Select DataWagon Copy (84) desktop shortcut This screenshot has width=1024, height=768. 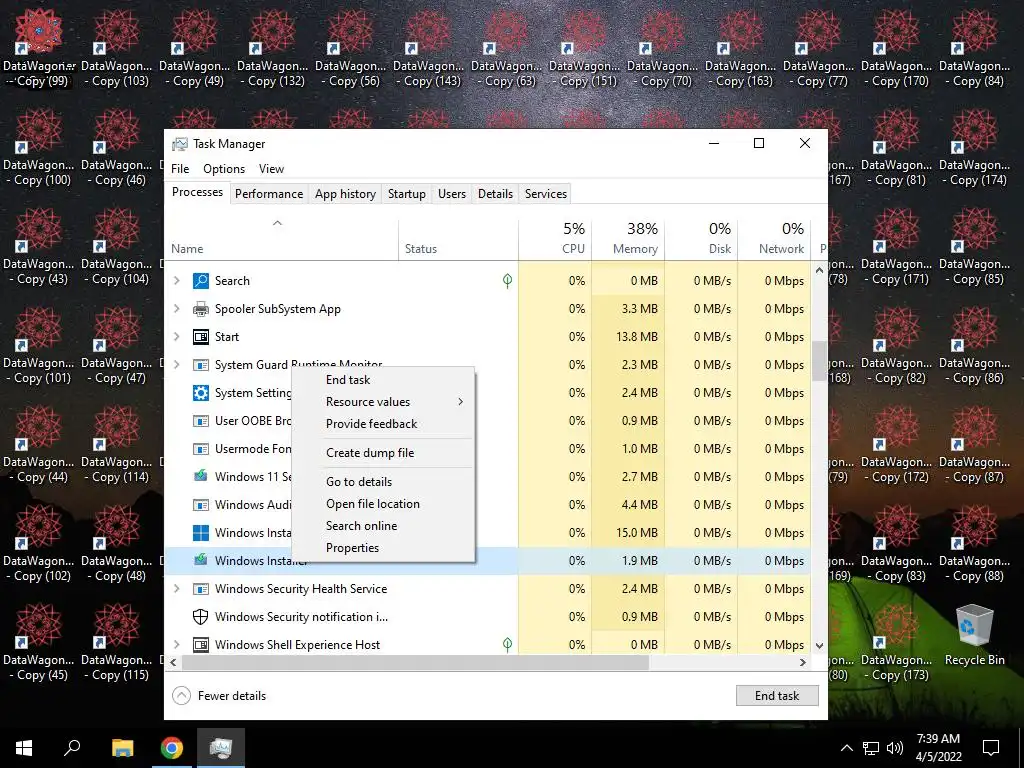point(974,50)
